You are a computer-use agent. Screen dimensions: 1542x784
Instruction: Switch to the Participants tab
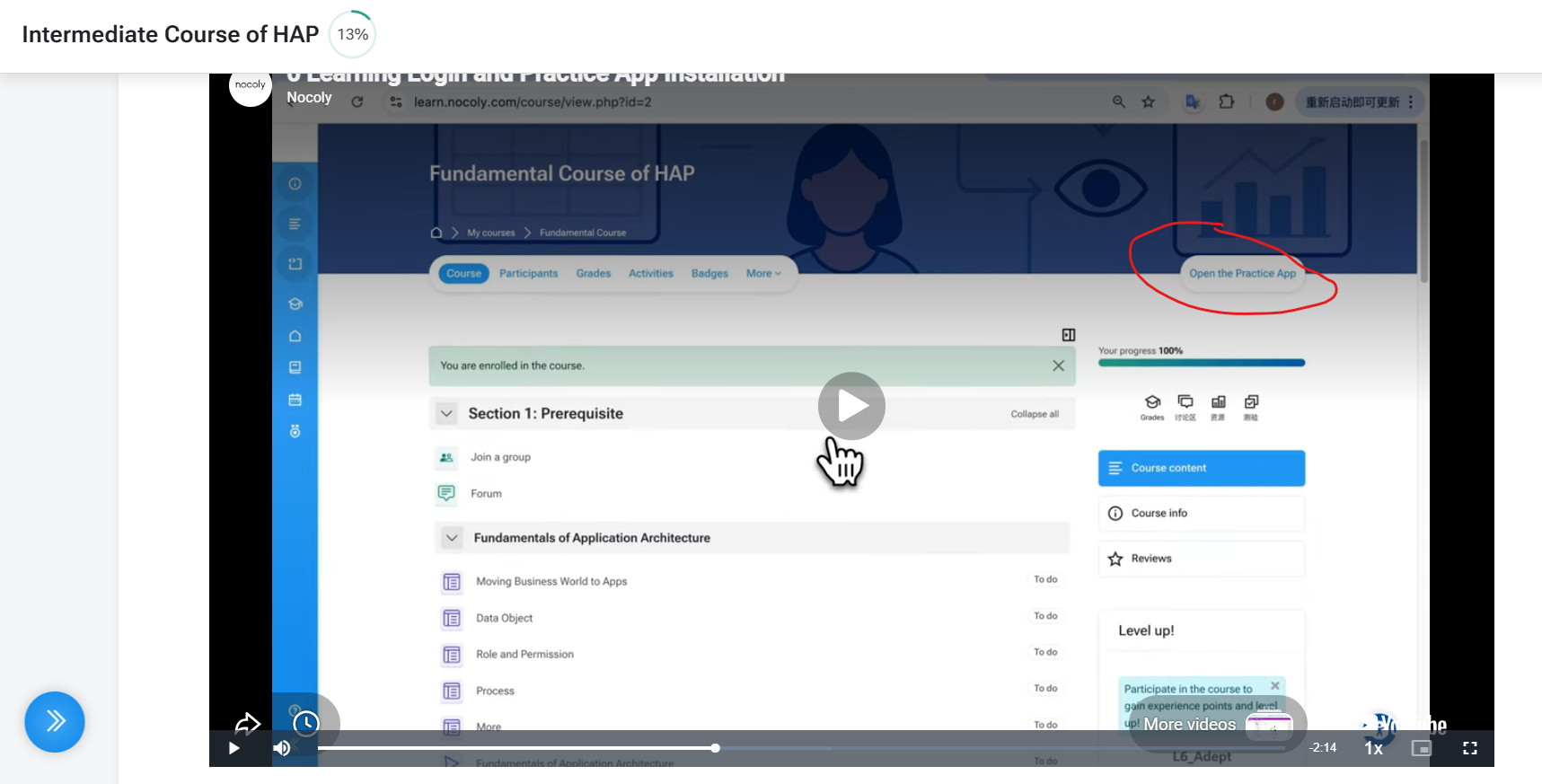(529, 273)
